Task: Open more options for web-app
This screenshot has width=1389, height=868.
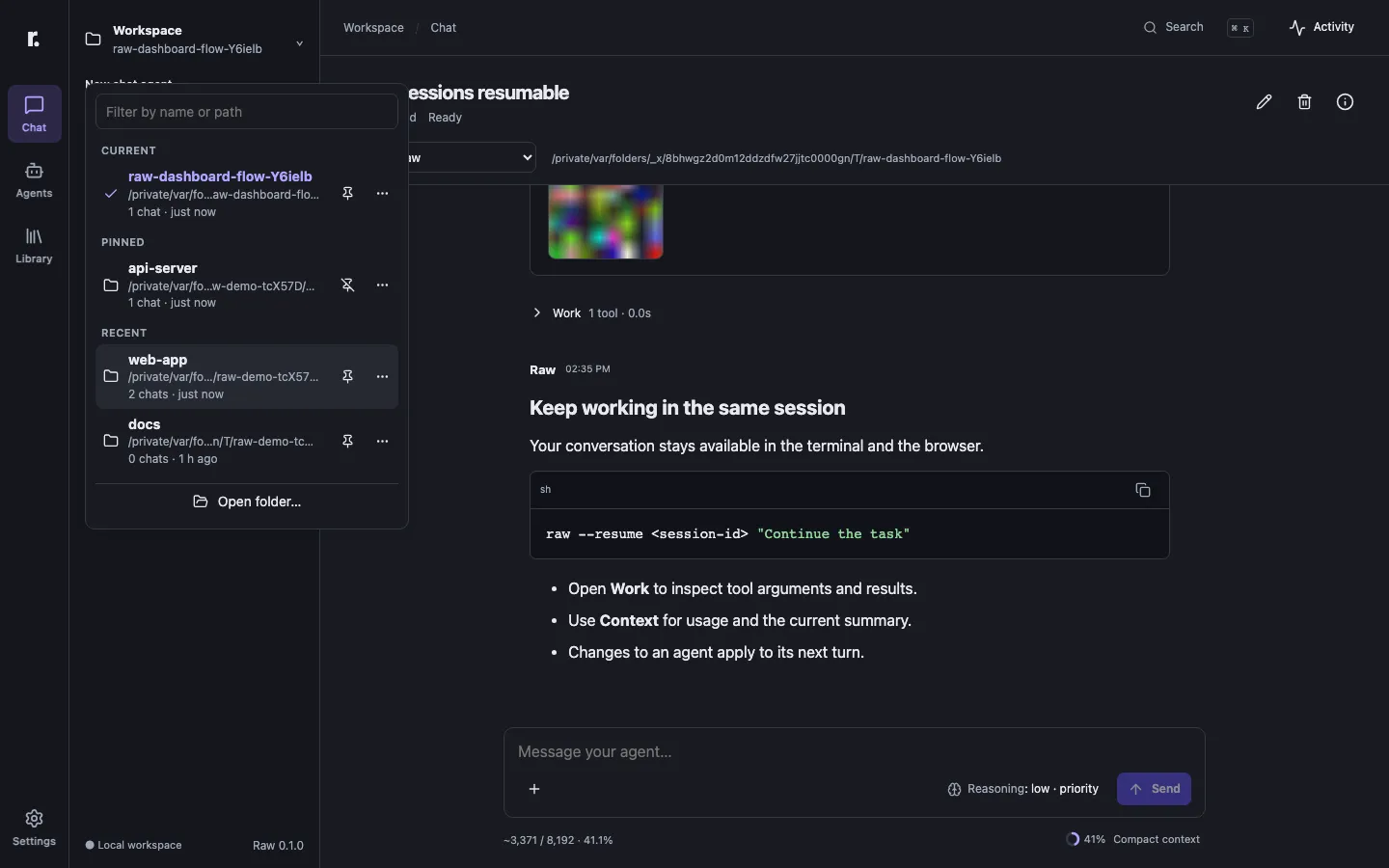Action: [x=383, y=377]
